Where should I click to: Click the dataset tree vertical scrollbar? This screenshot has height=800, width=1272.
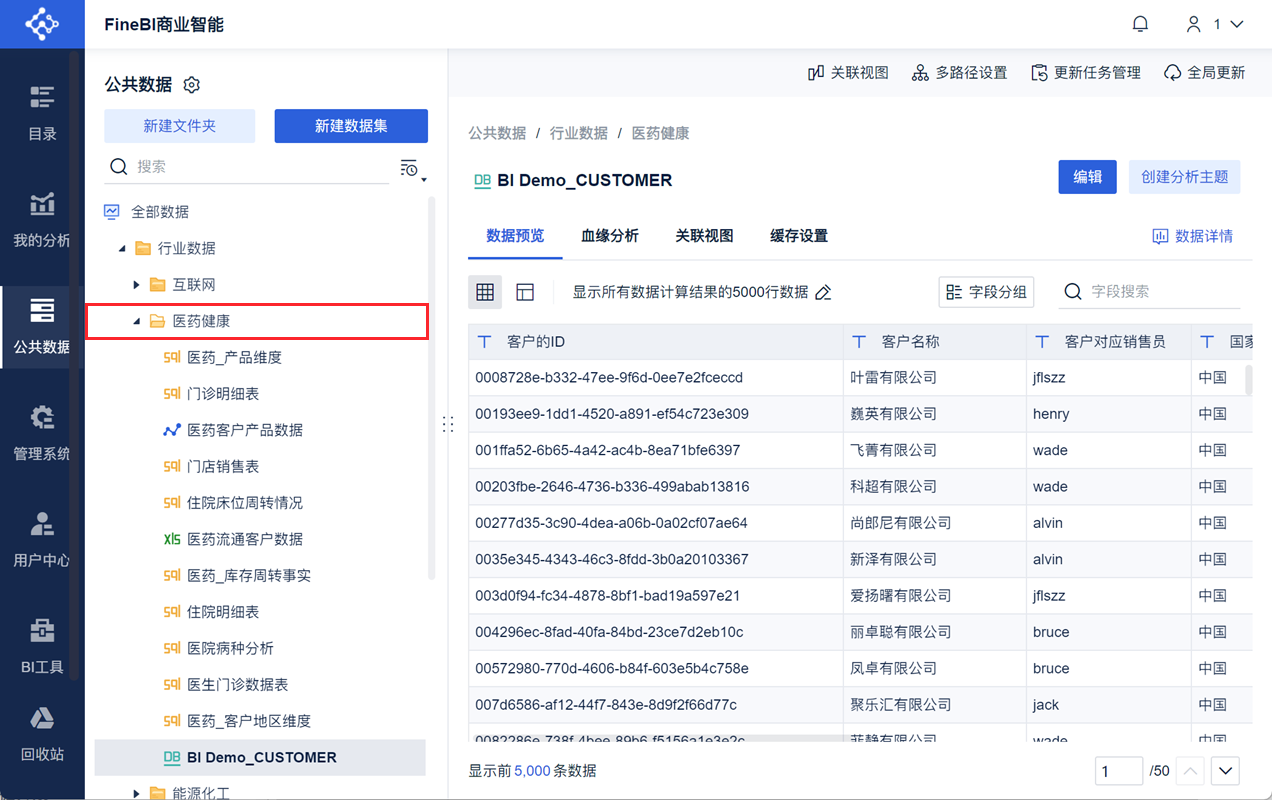(431, 388)
